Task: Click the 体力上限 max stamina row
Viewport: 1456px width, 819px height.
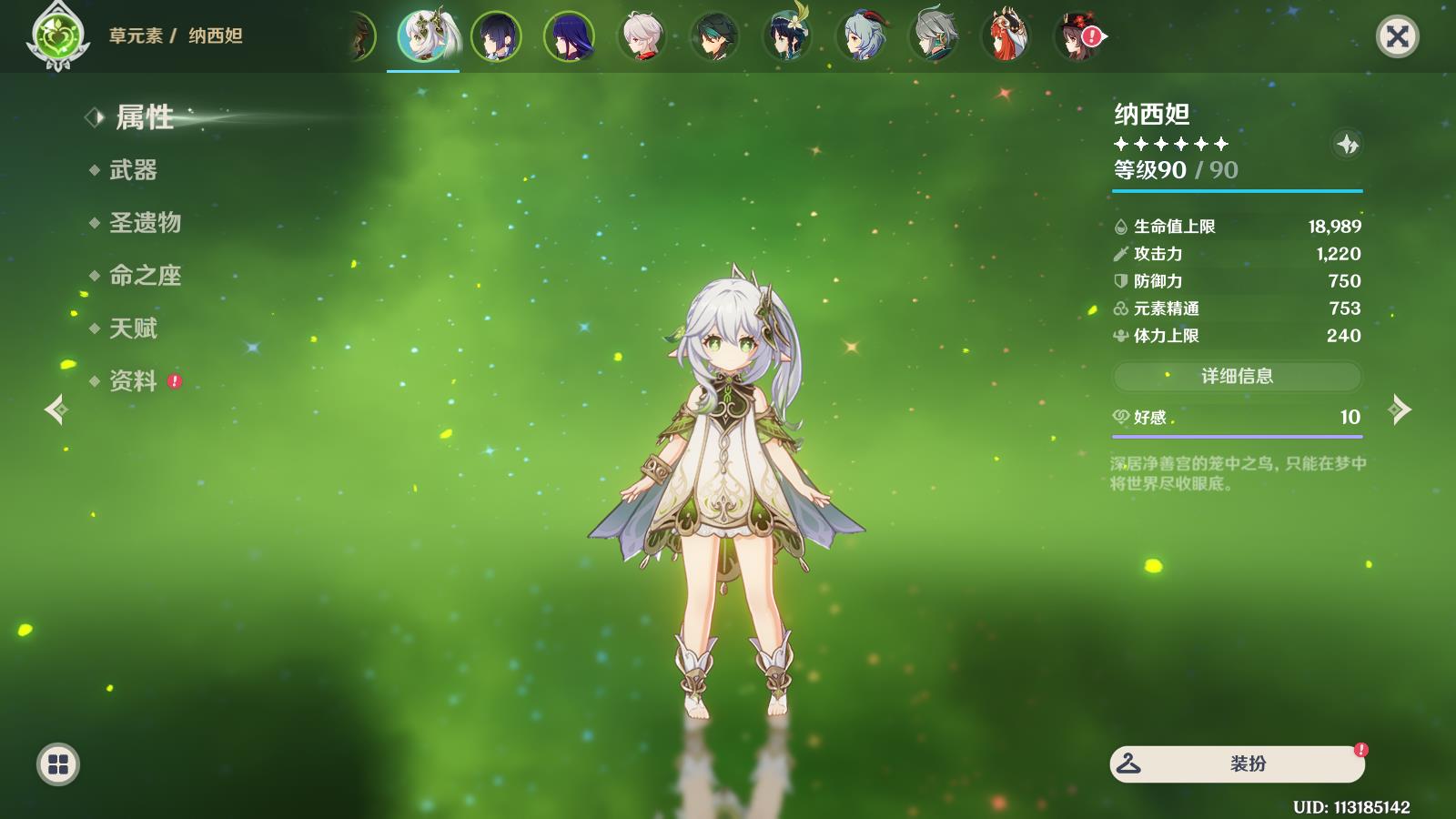Action: 1237,336
